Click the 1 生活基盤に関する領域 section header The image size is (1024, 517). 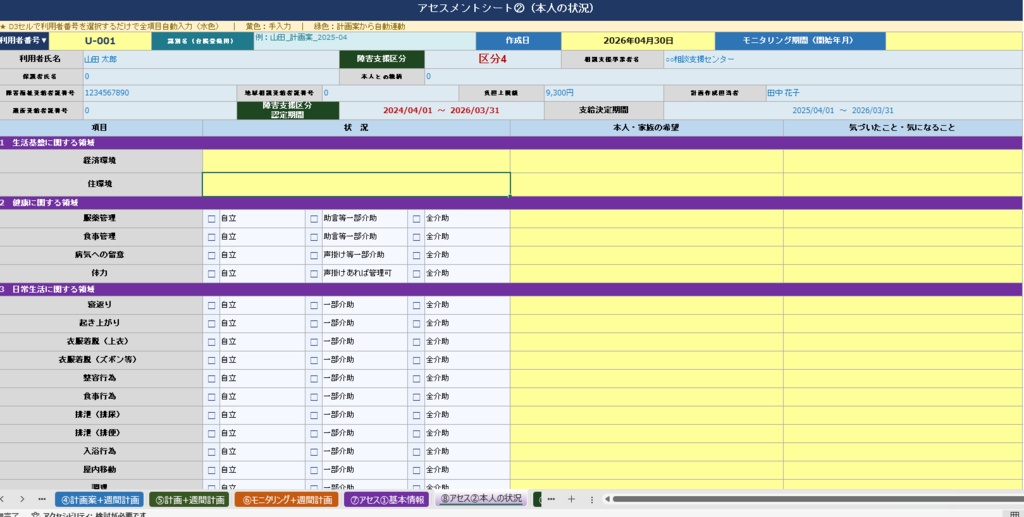pos(511,142)
